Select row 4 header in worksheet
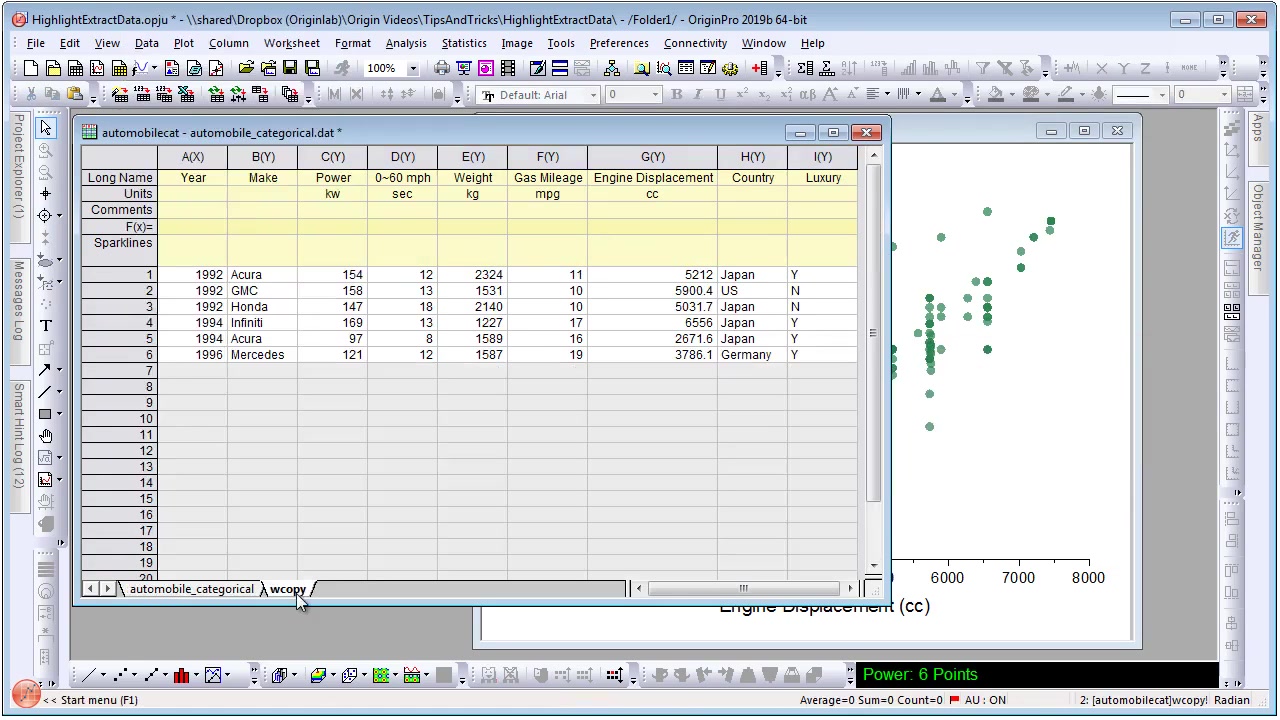The width and height of the screenshot is (1280, 720). click(x=119, y=323)
